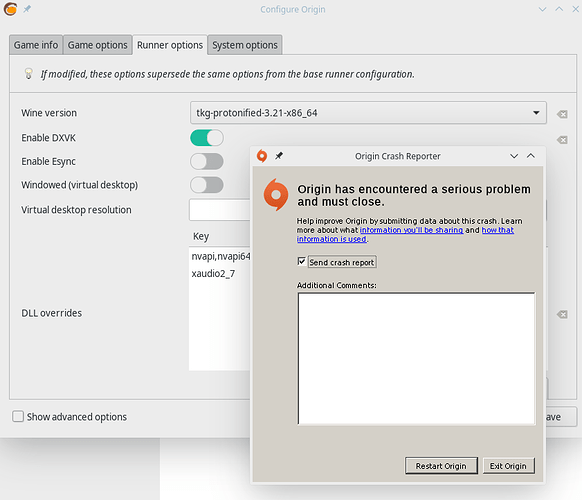Uncheck the Send crash report checkbox
582x500 pixels.
[301, 261]
